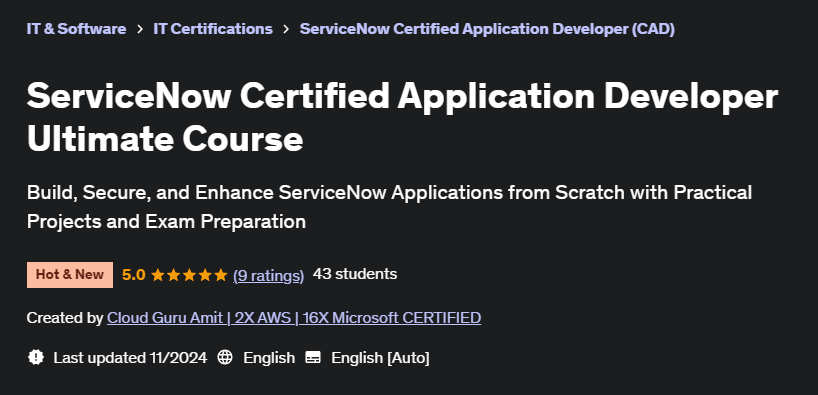Open ServiceNow Certified Application Developer (CAD) breadcrumb
This screenshot has width=818, height=395.
pos(487,29)
